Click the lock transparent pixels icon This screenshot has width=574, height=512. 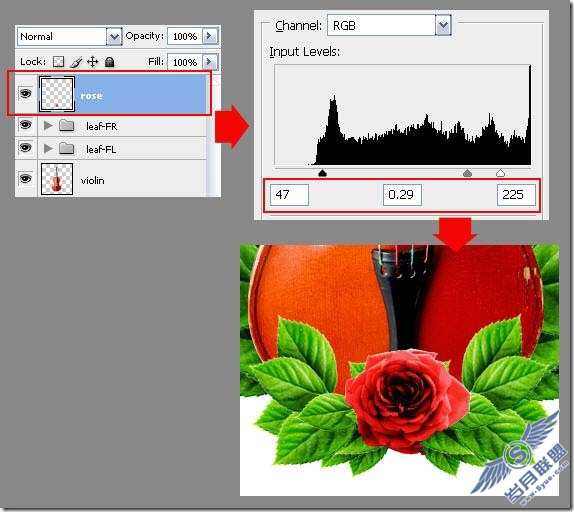59,62
